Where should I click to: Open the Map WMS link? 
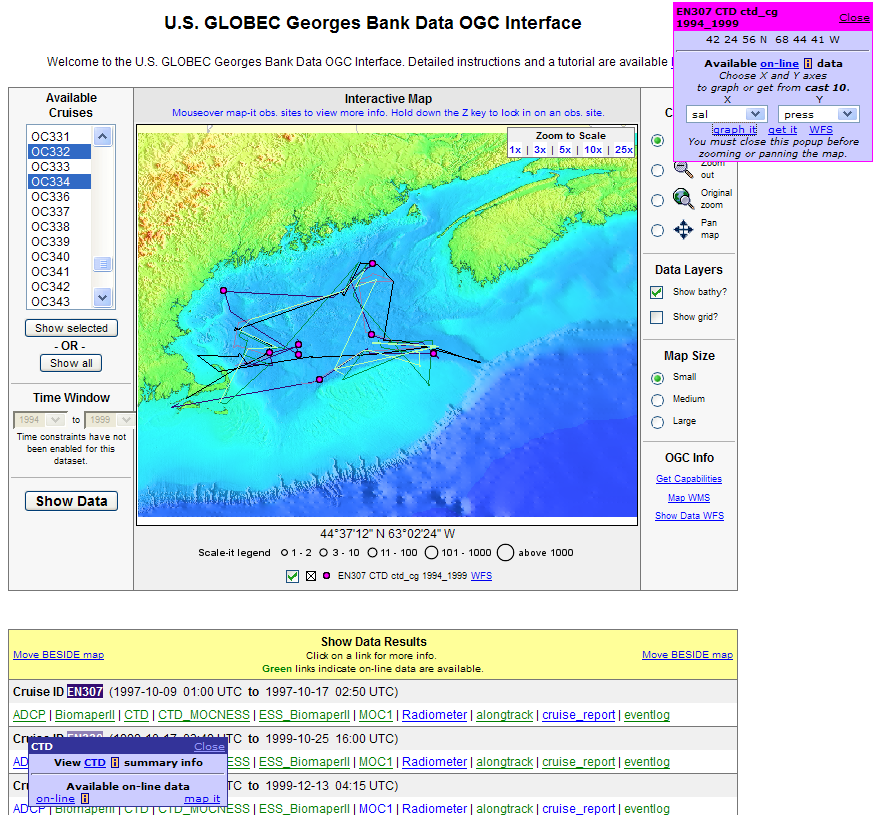point(689,498)
